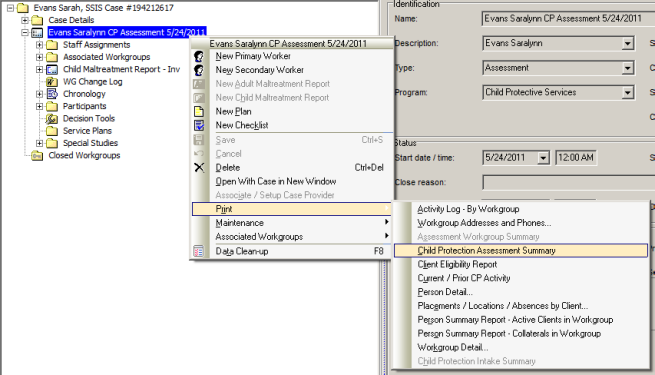Choose New Checklist from context menu
The height and width of the screenshot is (375, 655).
pos(292,125)
